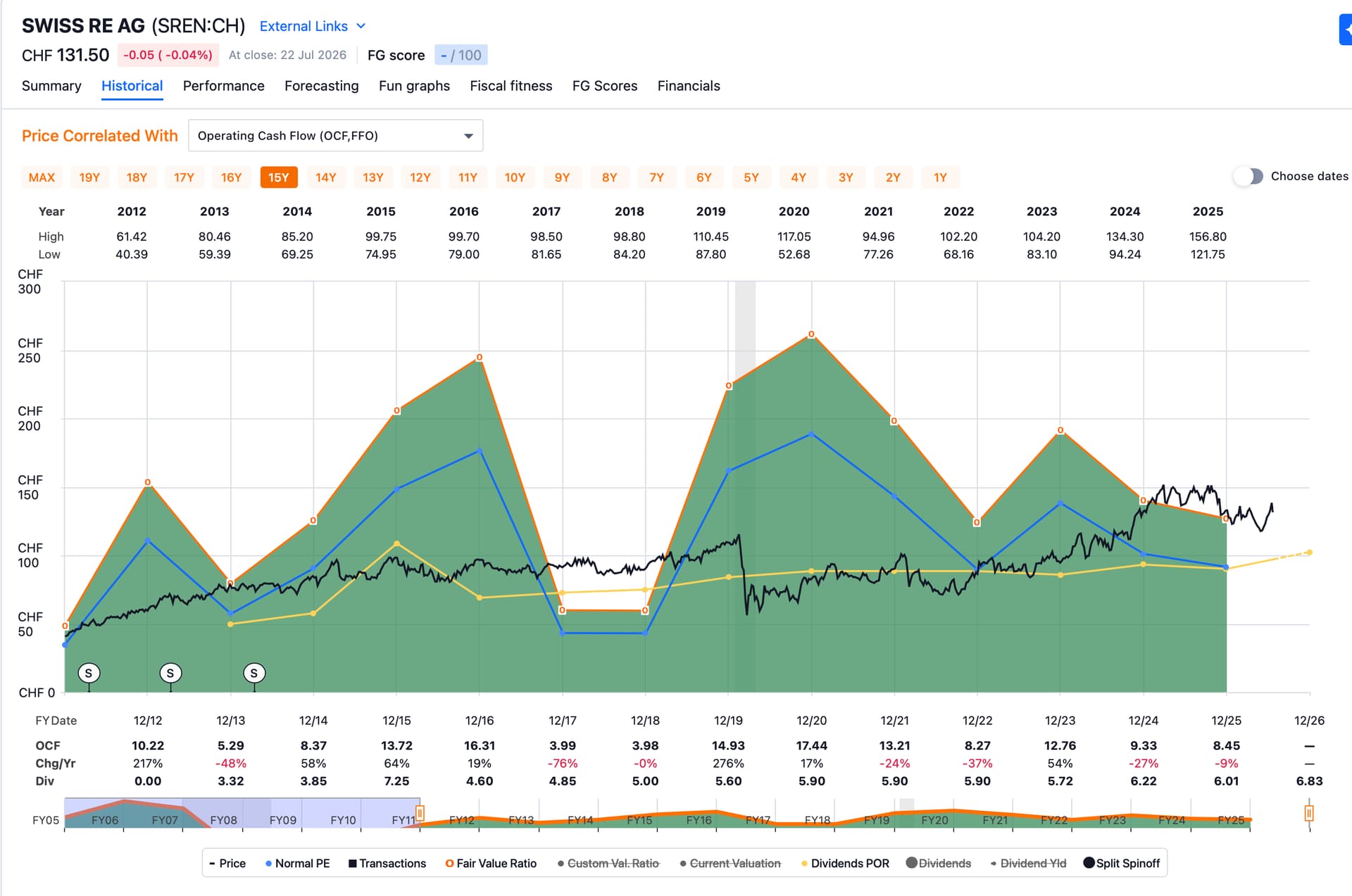This screenshot has width=1352, height=896.
Task: Enable the Choose dates switch
Action: click(x=1248, y=176)
